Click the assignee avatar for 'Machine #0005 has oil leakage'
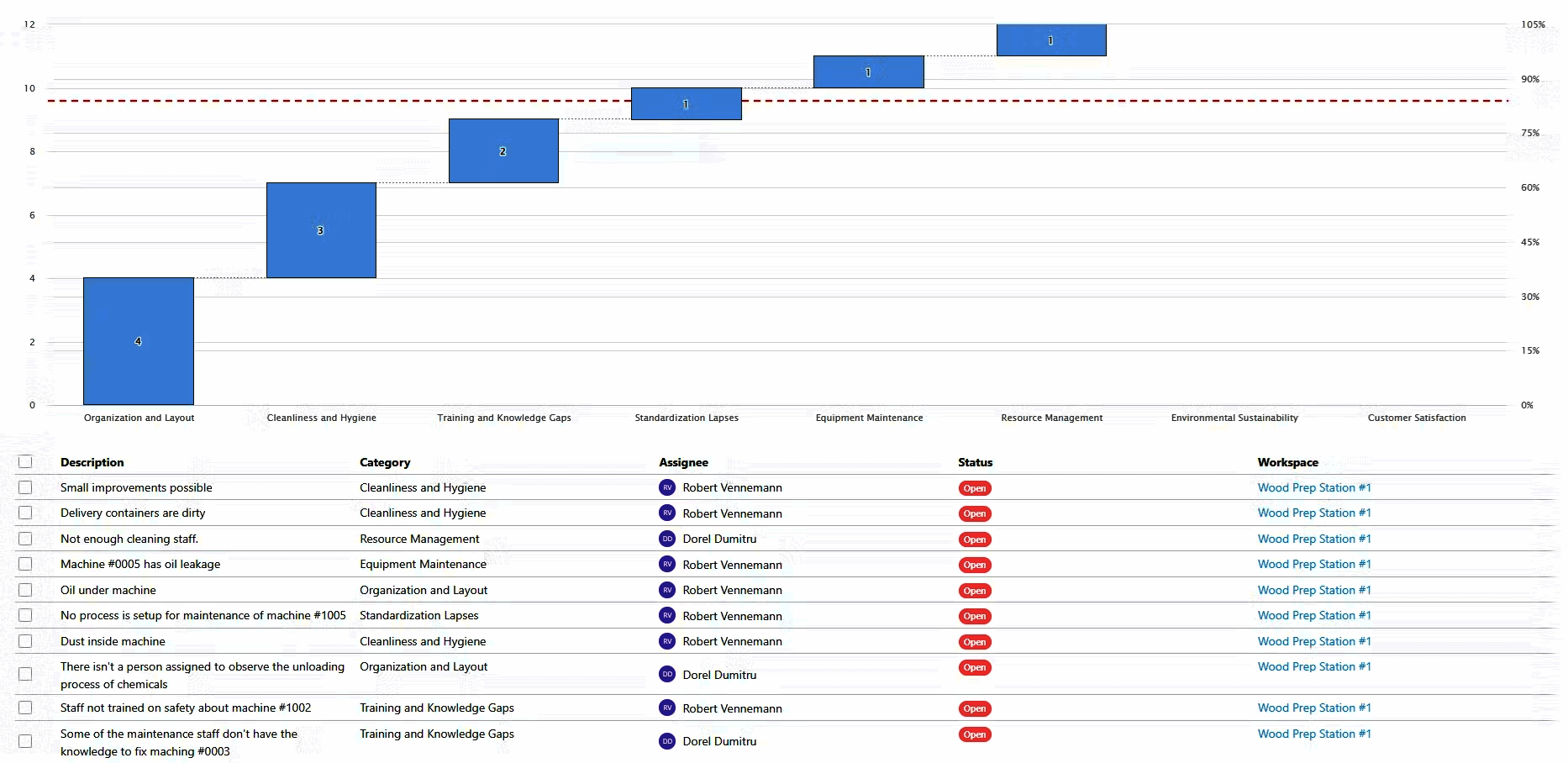 667,564
